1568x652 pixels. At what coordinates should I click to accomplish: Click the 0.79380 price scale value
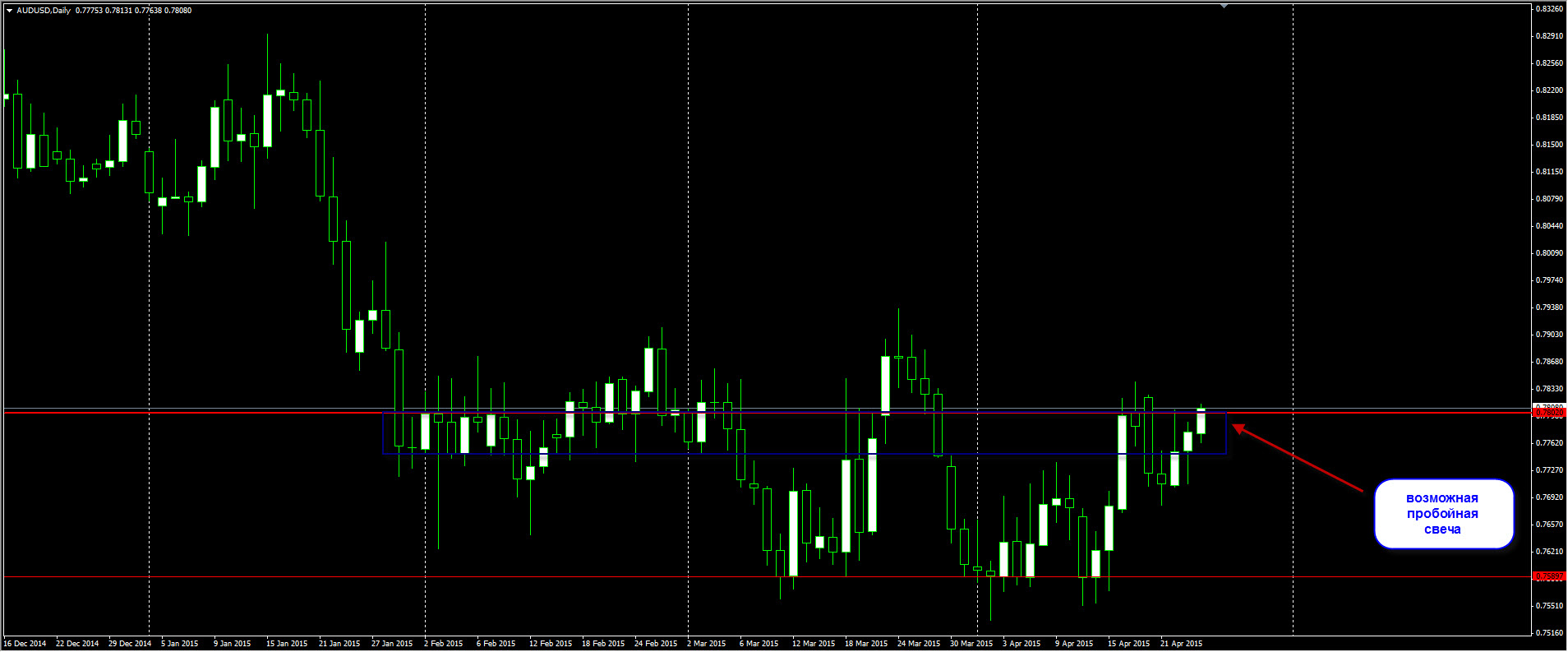[1550, 308]
